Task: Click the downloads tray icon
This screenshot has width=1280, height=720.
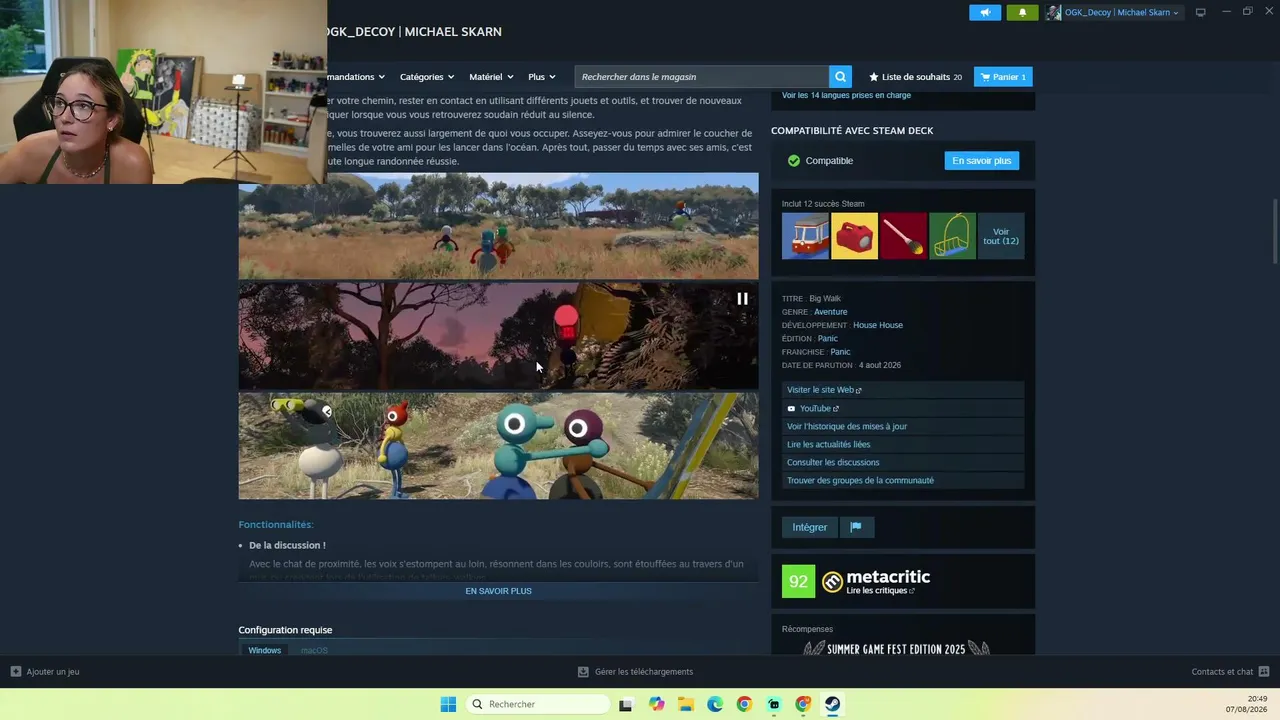Action: click(x=583, y=672)
